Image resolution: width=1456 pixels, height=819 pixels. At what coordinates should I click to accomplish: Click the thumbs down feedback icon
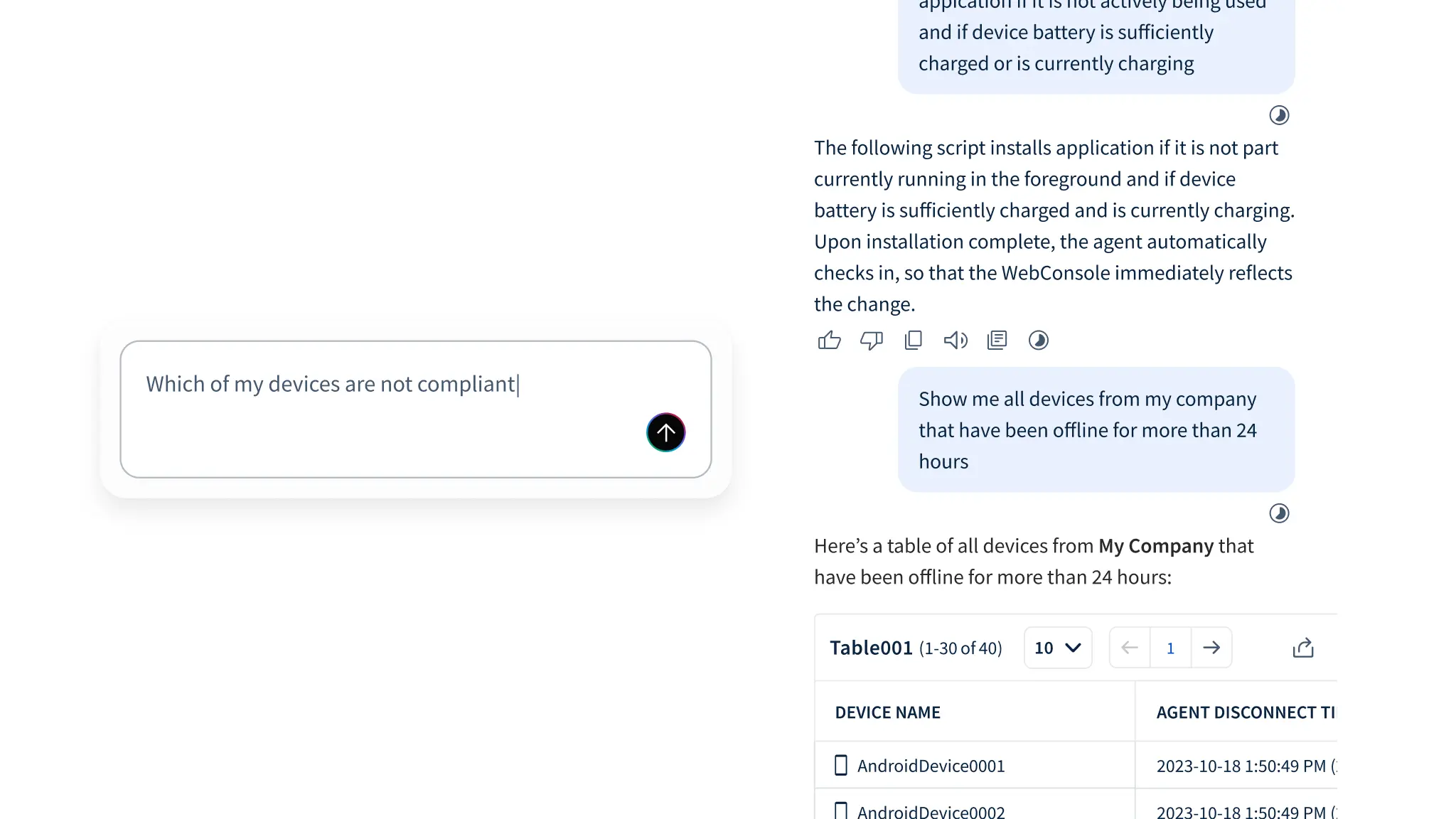point(872,341)
